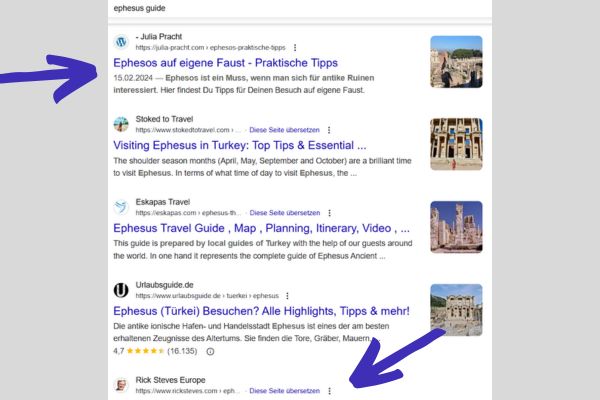Open Visiting Ephesus in Turkey: Top Tips link
This screenshot has width=600, height=400.
[240, 145]
